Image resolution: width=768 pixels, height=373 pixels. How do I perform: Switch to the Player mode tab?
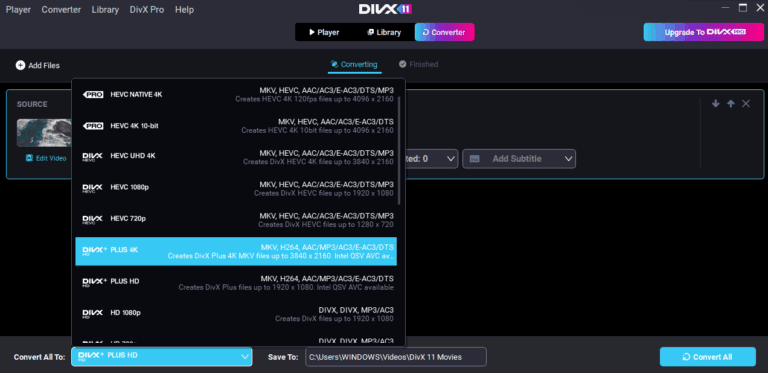pyautogui.click(x=325, y=32)
